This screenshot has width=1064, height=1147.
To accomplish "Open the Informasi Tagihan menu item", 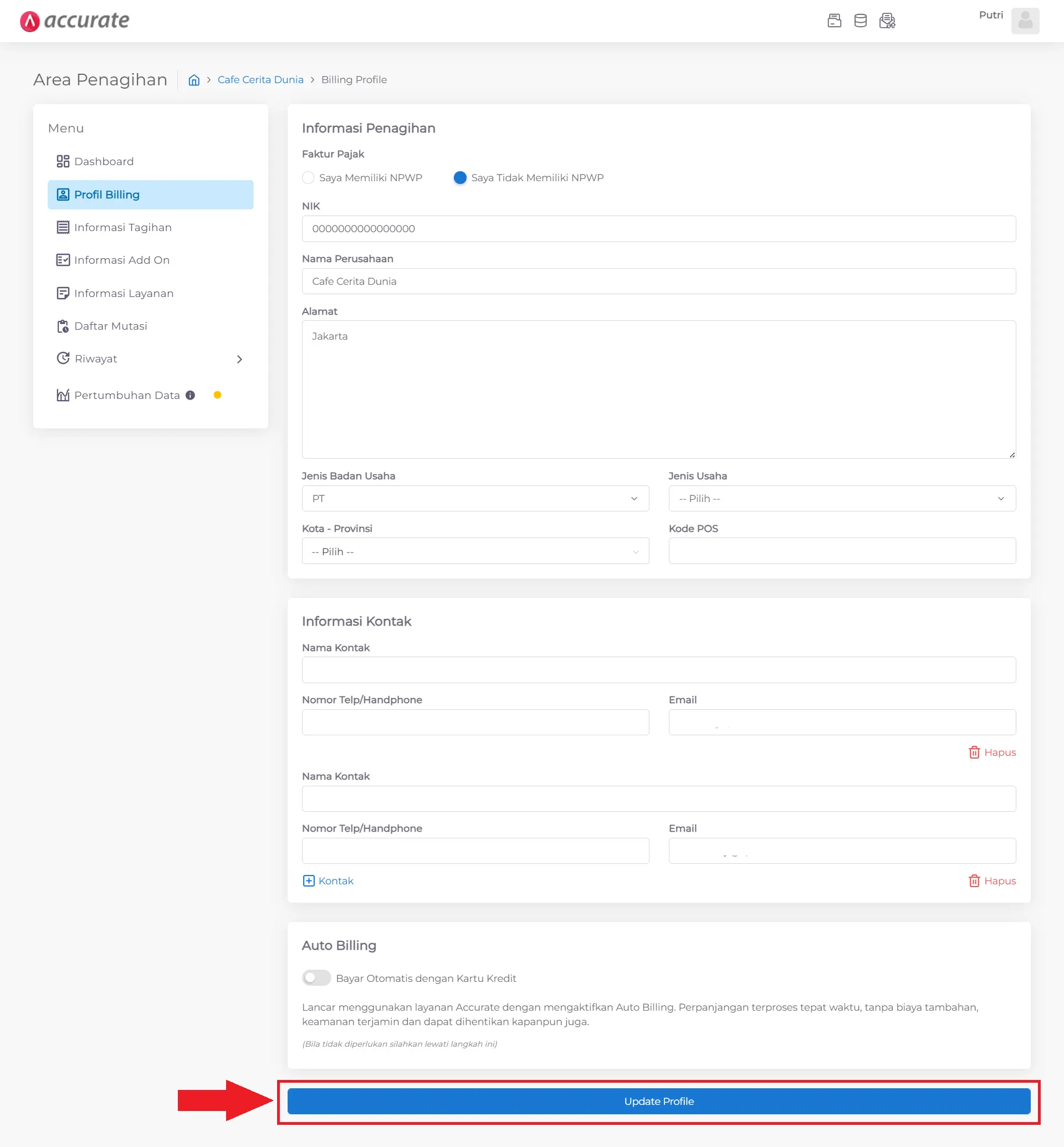I will tap(122, 227).
